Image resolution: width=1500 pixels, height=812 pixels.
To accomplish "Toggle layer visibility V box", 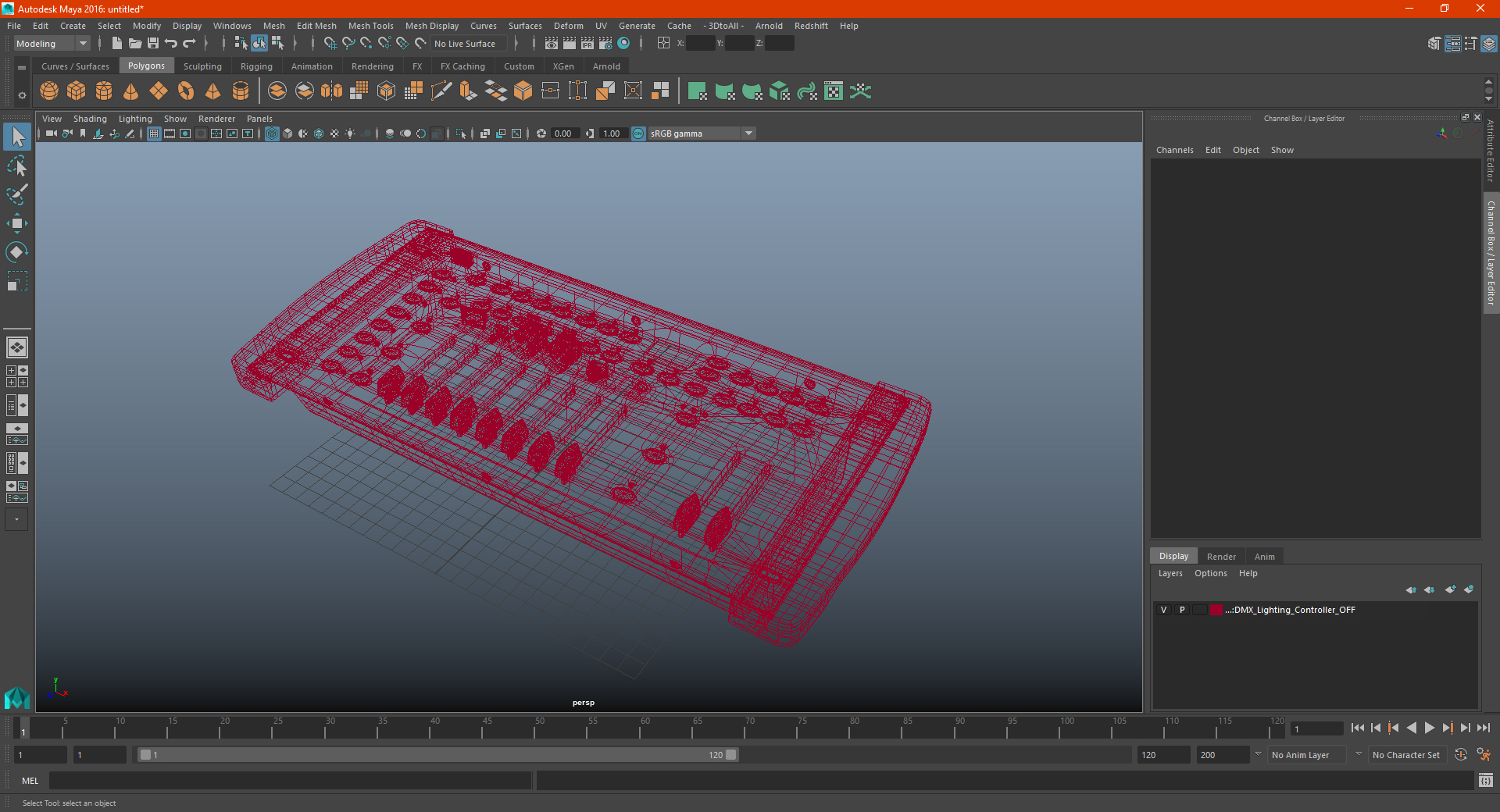I will [x=1163, y=610].
